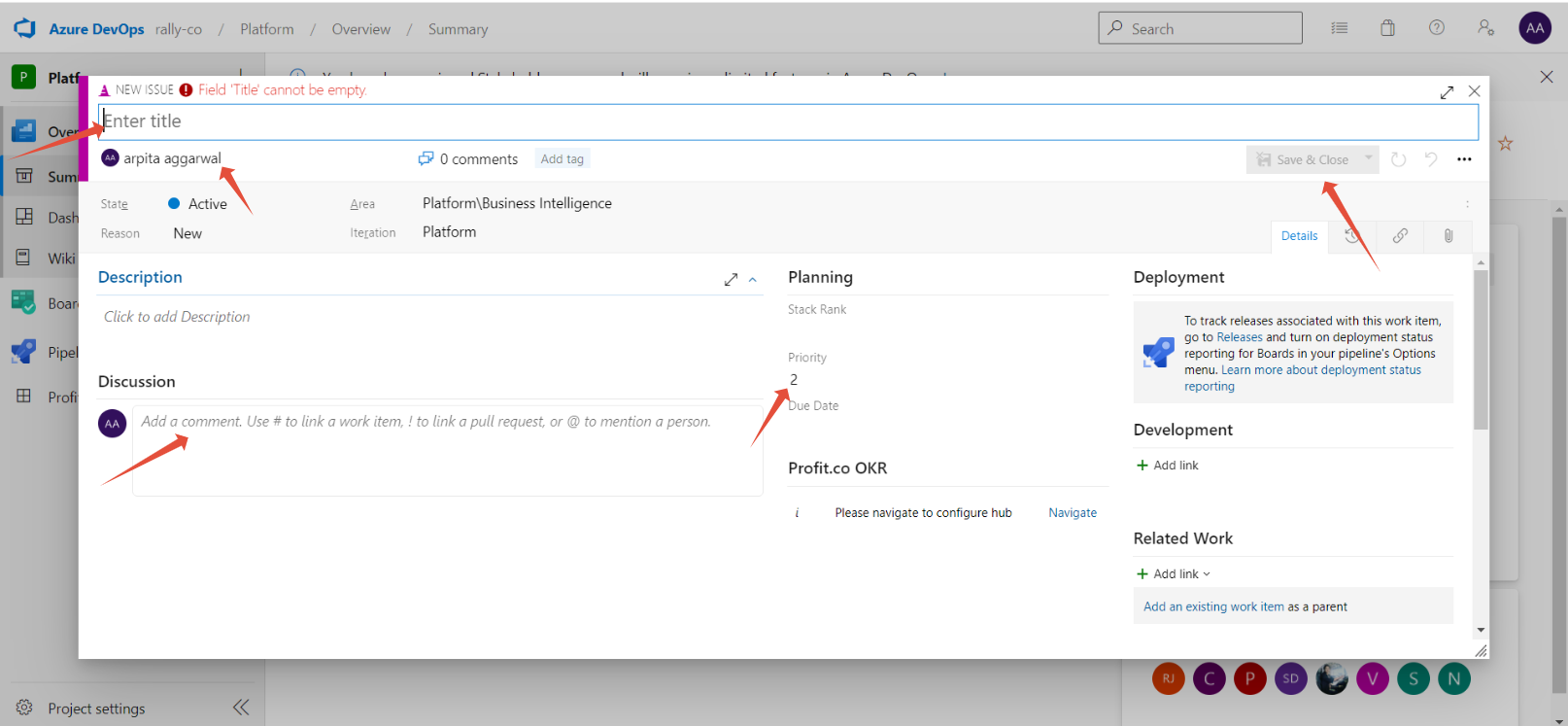Click the favorite star icon behind dialog
The height and width of the screenshot is (726, 1568).
click(x=1505, y=144)
